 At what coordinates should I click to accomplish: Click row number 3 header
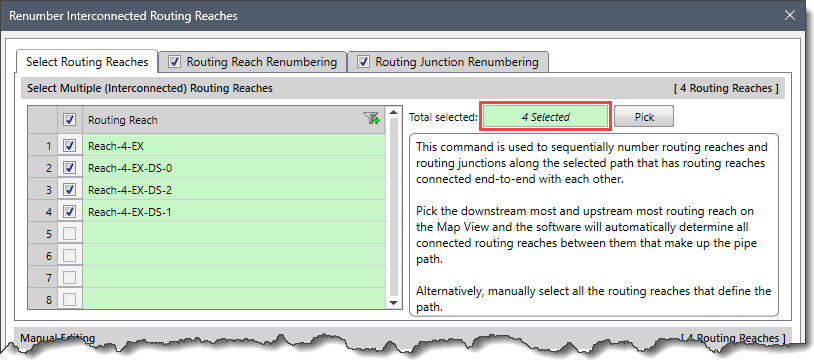point(43,190)
